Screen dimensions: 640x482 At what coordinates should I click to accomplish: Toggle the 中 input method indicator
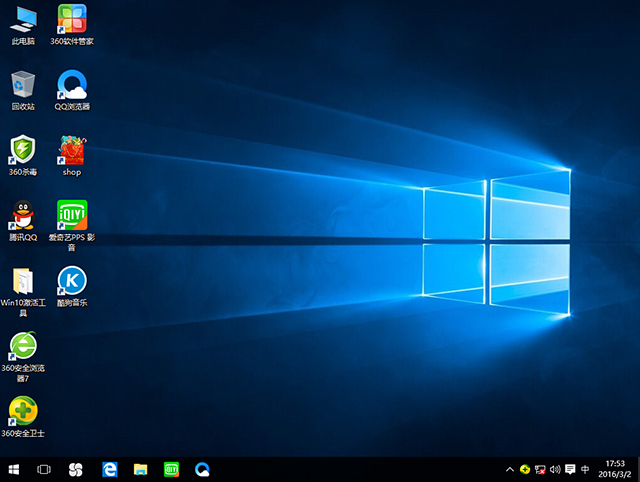(x=585, y=469)
